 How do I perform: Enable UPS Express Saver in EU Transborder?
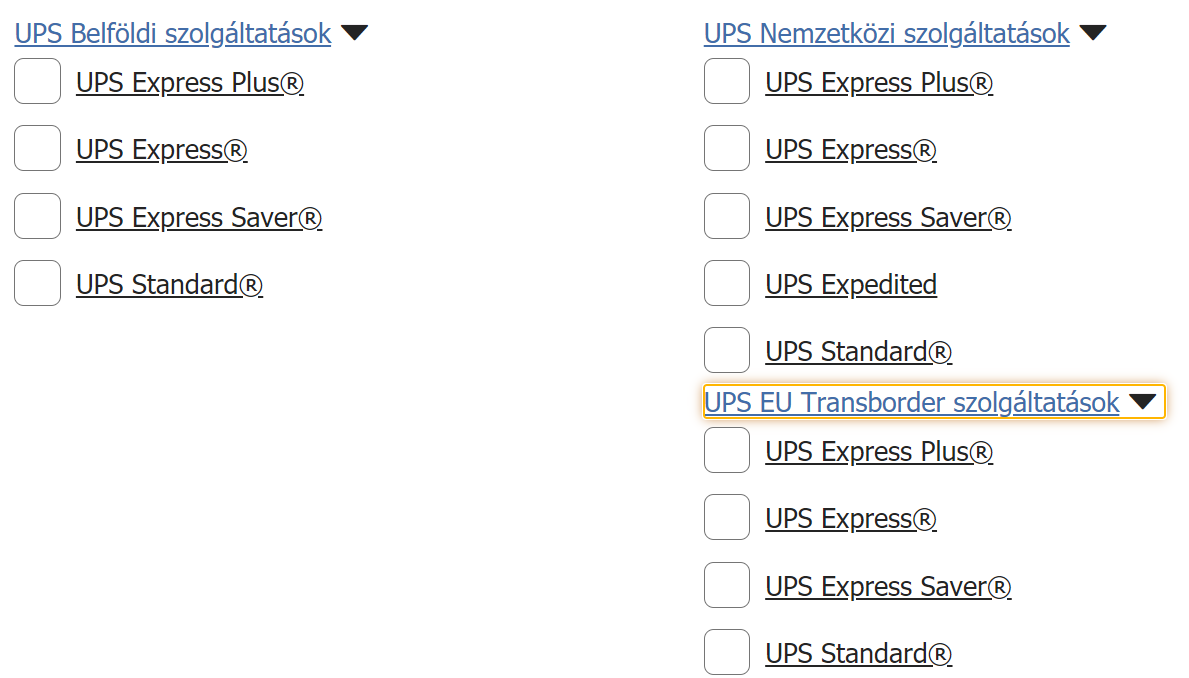pyautogui.click(x=727, y=586)
